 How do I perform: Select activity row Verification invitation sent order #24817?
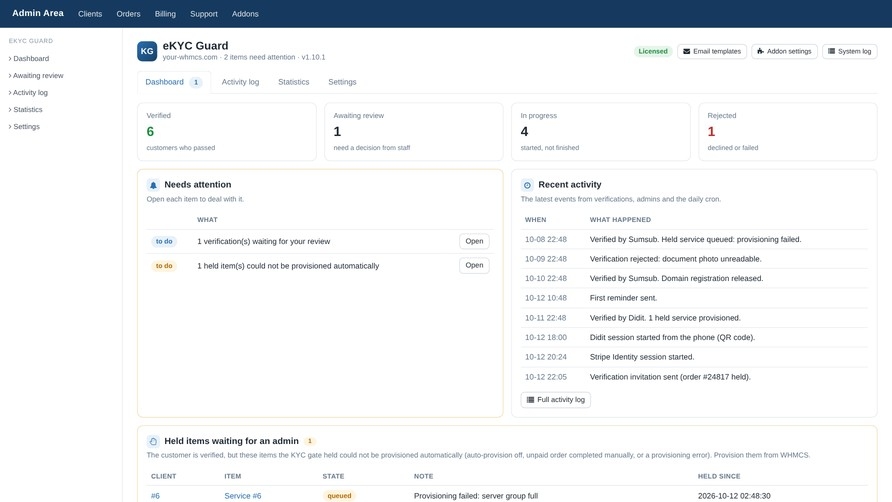tap(694, 377)
